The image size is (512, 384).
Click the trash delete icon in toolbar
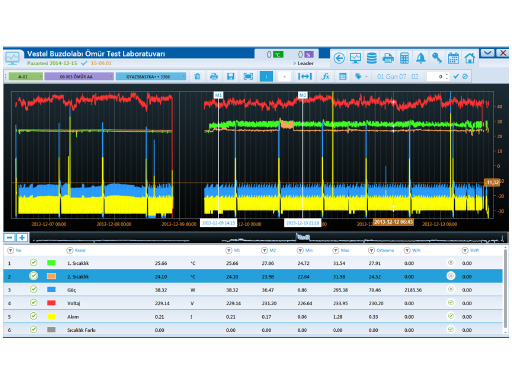tap(197, 76)
